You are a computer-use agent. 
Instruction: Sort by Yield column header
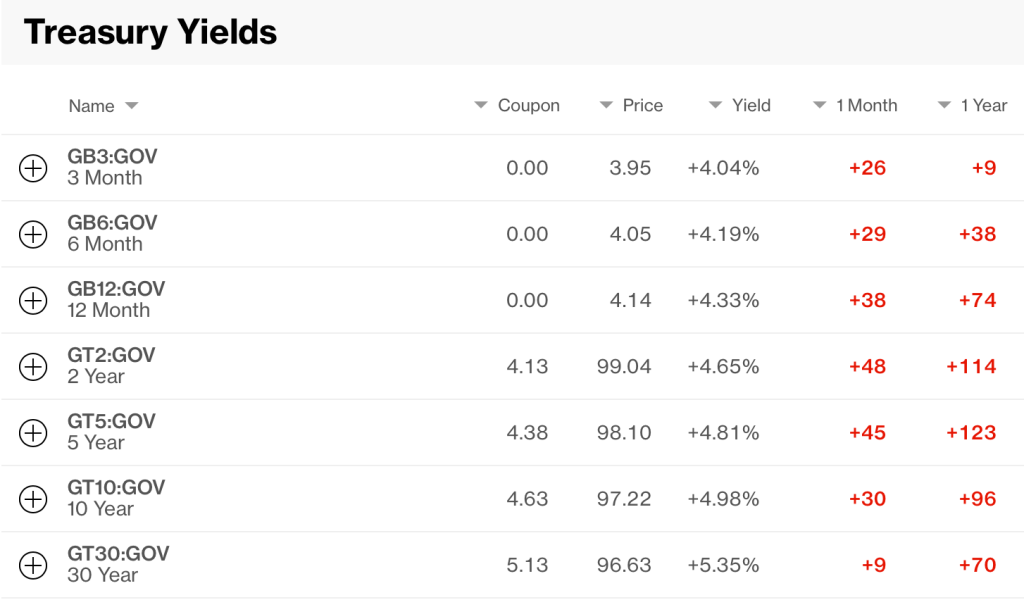coord(740,105)
